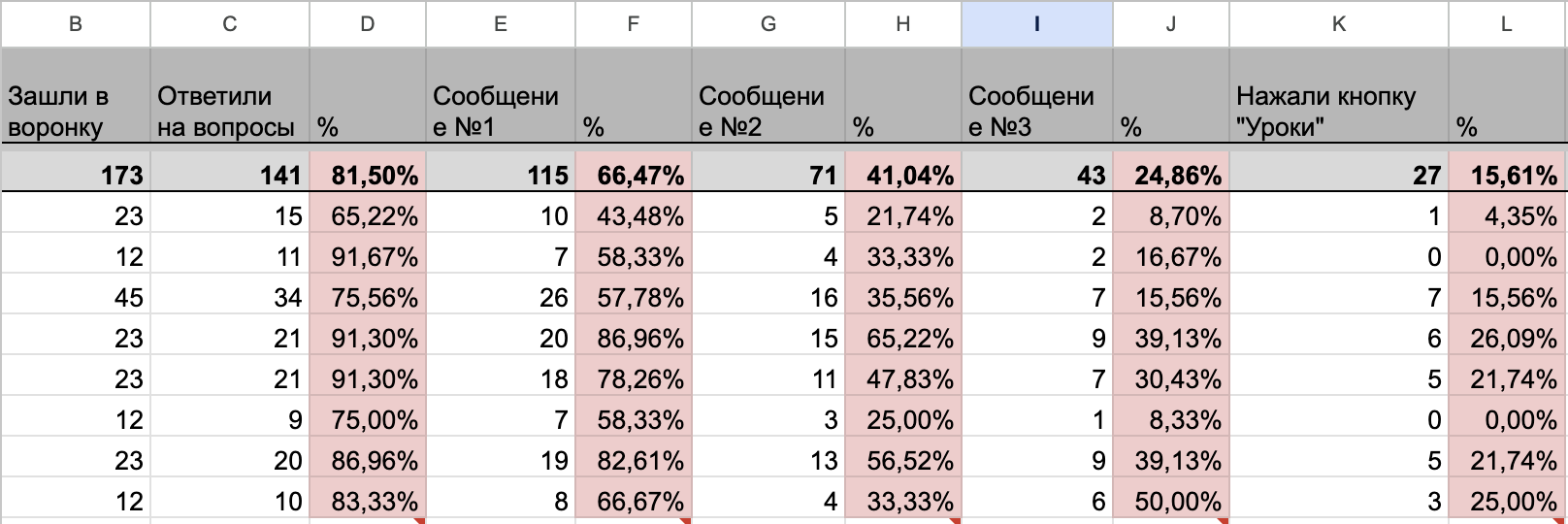The image size is (1568, 524).
Task: Select the cell showing 81,50%
Action: click(x=368, y=175)
